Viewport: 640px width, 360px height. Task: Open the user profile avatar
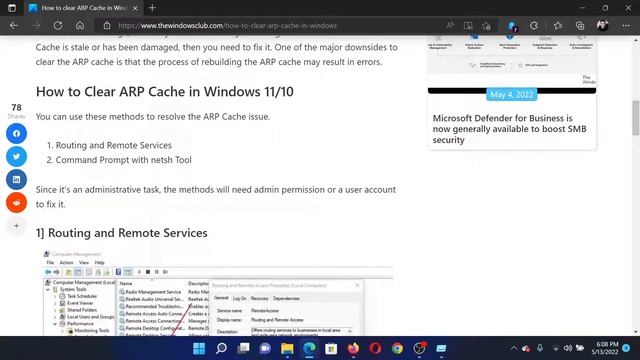602,25
